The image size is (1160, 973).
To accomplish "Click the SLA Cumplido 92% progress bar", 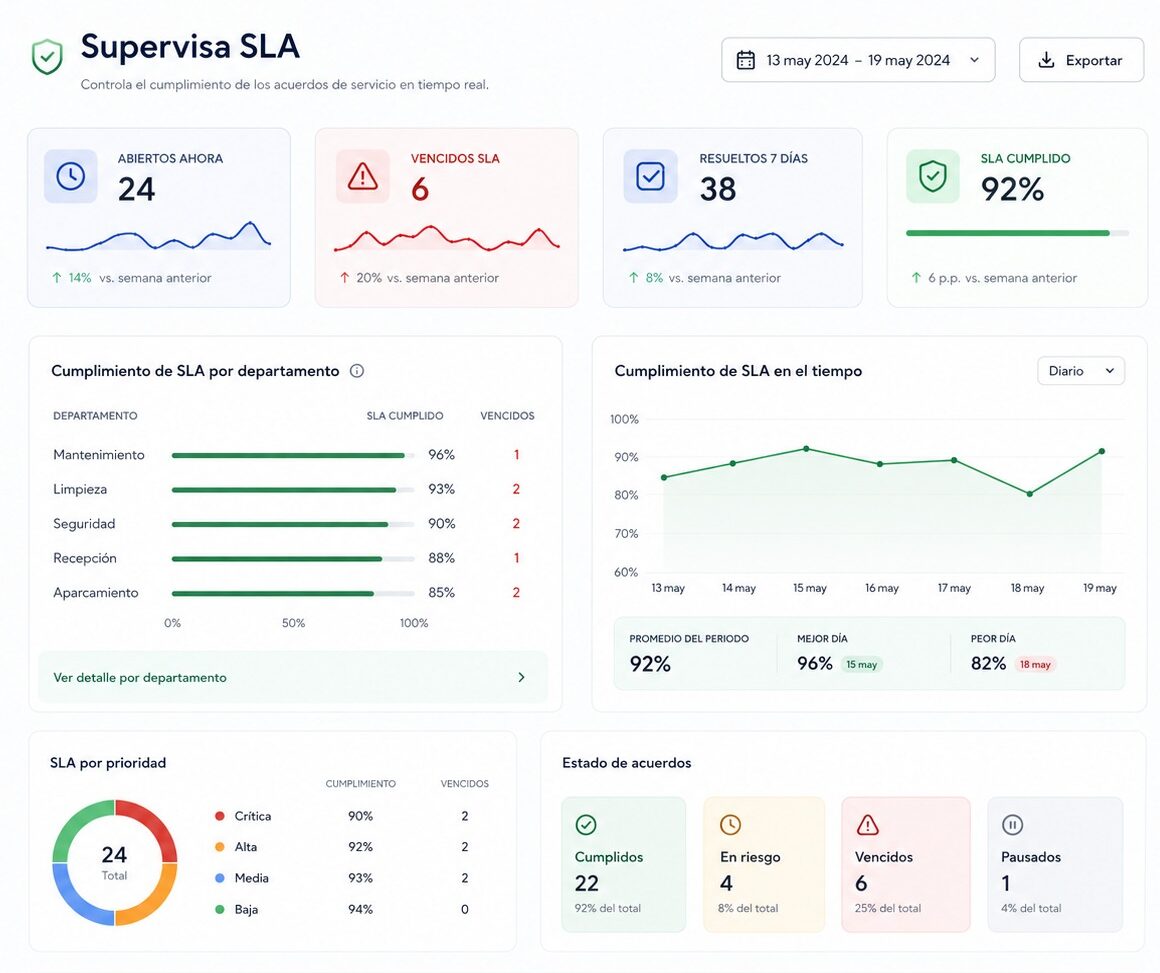I will click(x=1017, y=233).
